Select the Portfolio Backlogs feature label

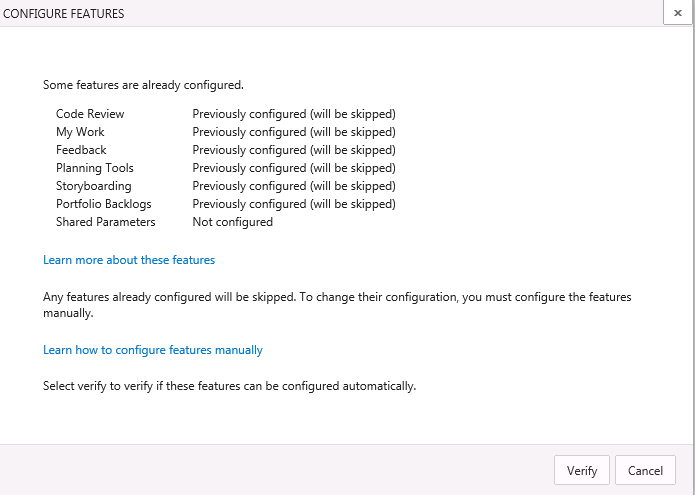(104, 204)
